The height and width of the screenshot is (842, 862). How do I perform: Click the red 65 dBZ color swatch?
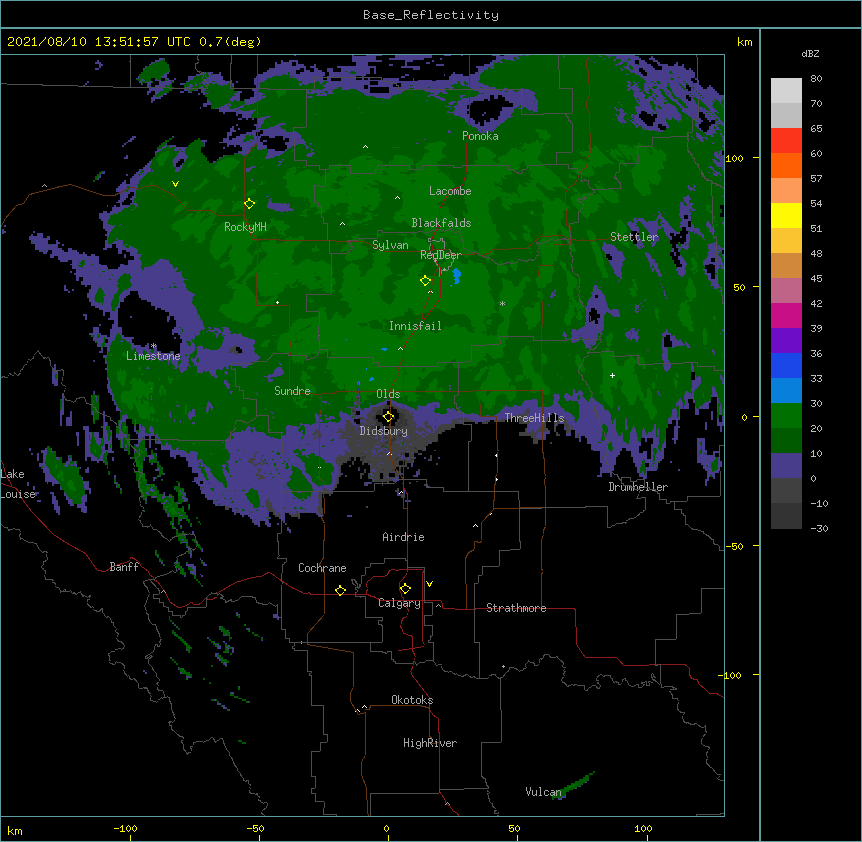786,140
